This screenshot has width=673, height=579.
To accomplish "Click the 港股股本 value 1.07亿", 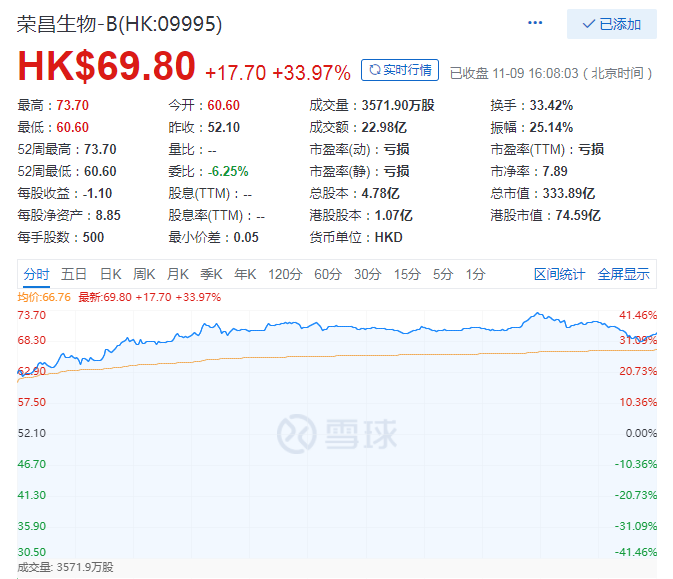I will [x=393, y=215].
